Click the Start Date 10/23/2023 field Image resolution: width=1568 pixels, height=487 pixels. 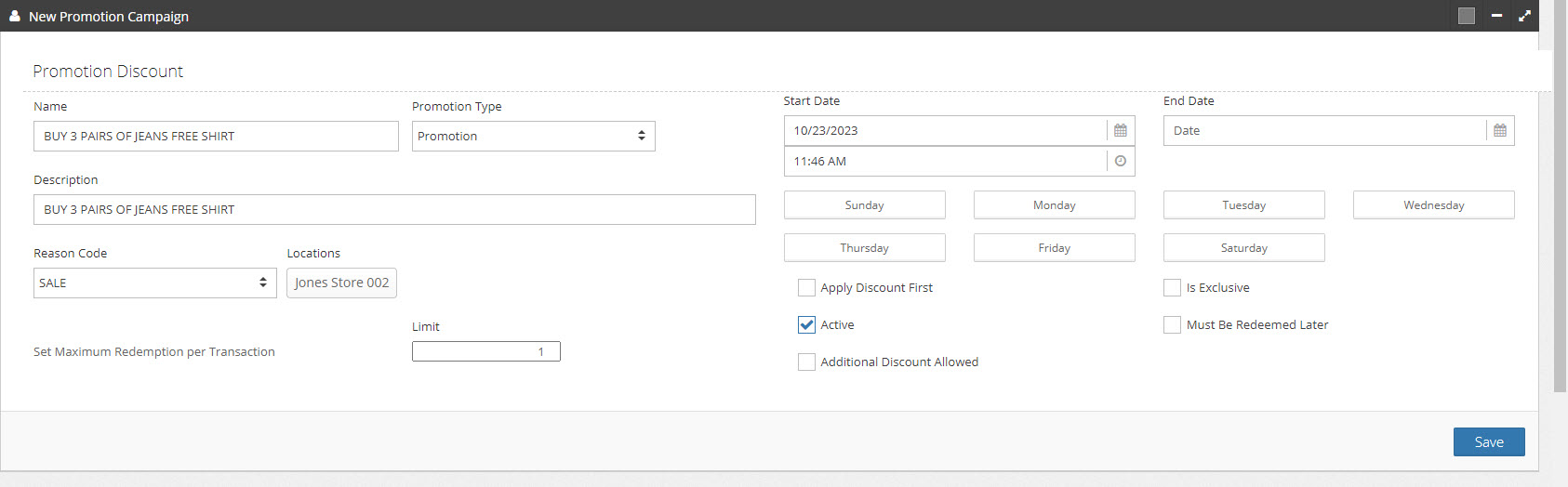coord(945,131)
